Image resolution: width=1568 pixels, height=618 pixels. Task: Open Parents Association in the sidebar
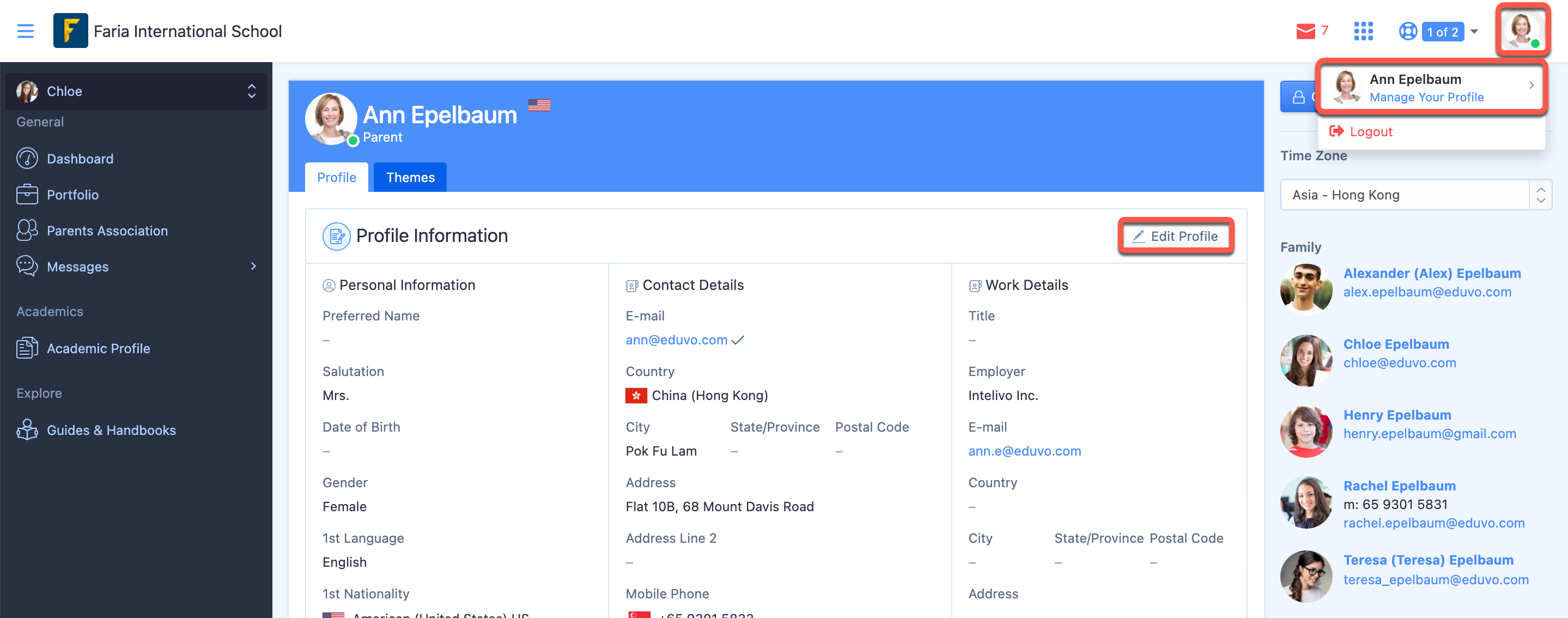click(107, 231)
